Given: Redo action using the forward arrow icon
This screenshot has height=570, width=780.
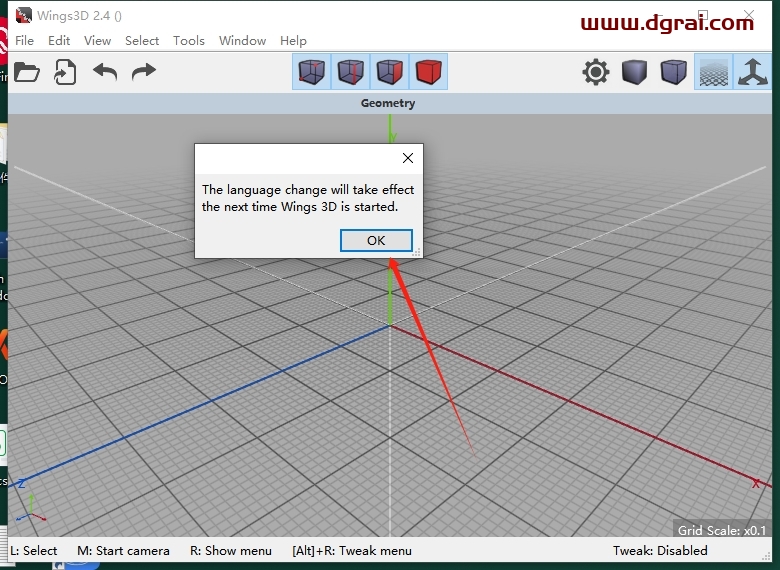Looking at the screenshot, I should [x=144, y=72].
